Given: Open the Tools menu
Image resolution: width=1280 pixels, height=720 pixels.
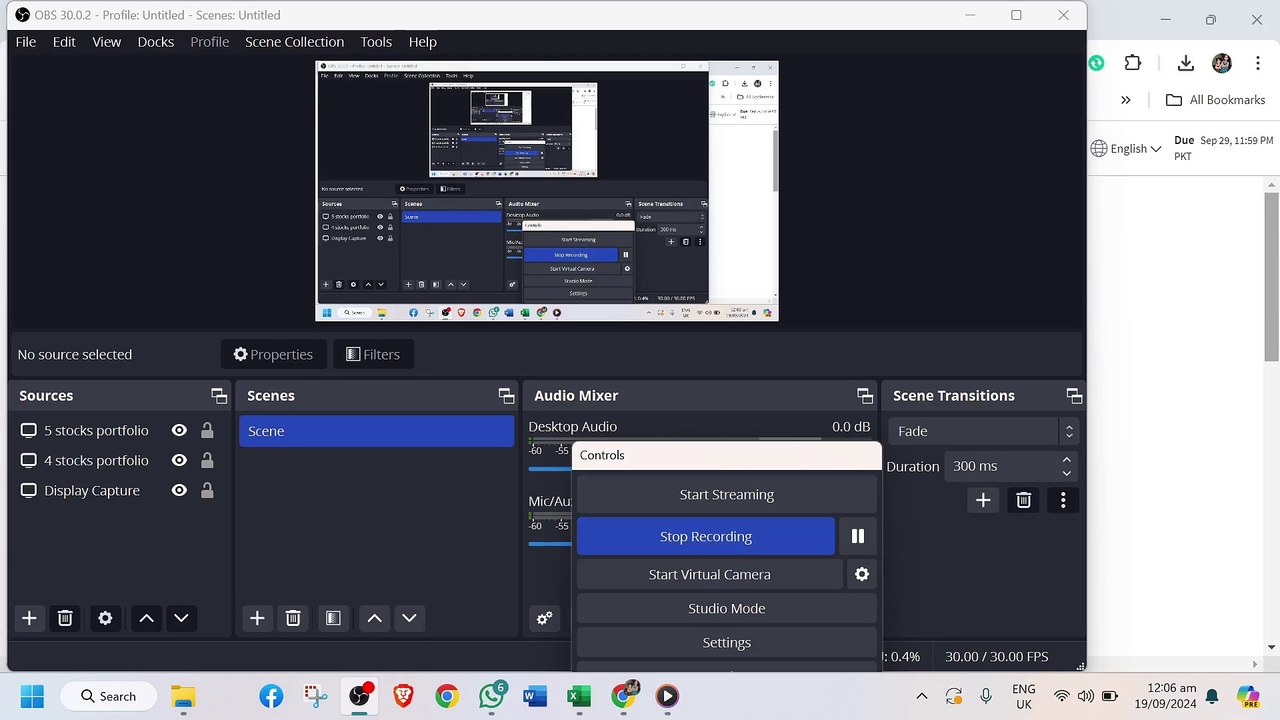Looking at the screenshot, I should 376,42.
